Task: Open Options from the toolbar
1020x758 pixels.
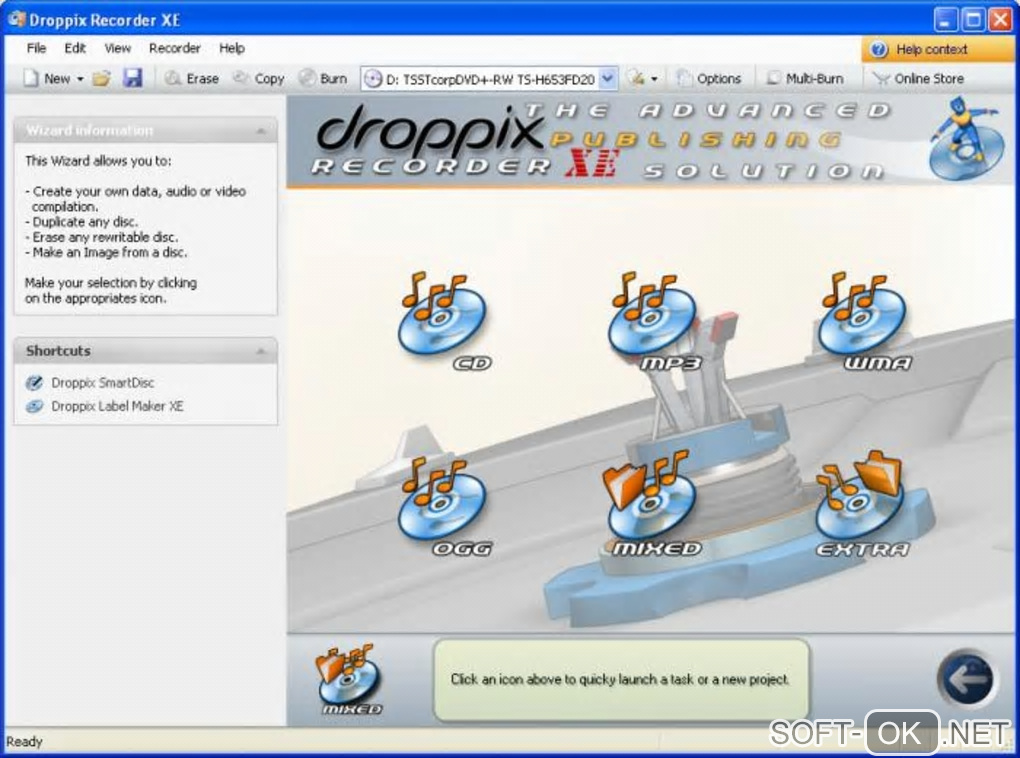Action: click(709, 78)
